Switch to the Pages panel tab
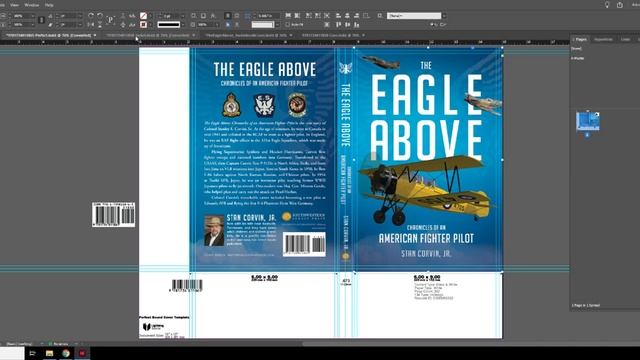 coord(580,39)
